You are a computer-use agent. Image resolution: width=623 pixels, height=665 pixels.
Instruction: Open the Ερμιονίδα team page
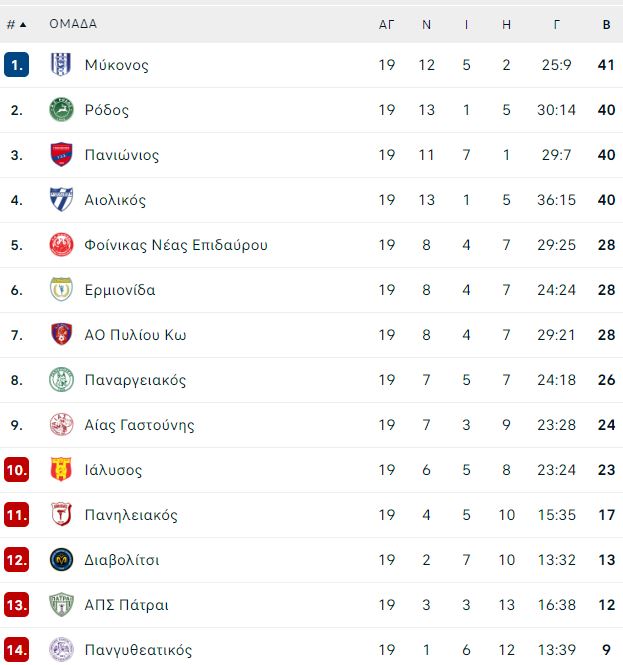click(120, 290)
